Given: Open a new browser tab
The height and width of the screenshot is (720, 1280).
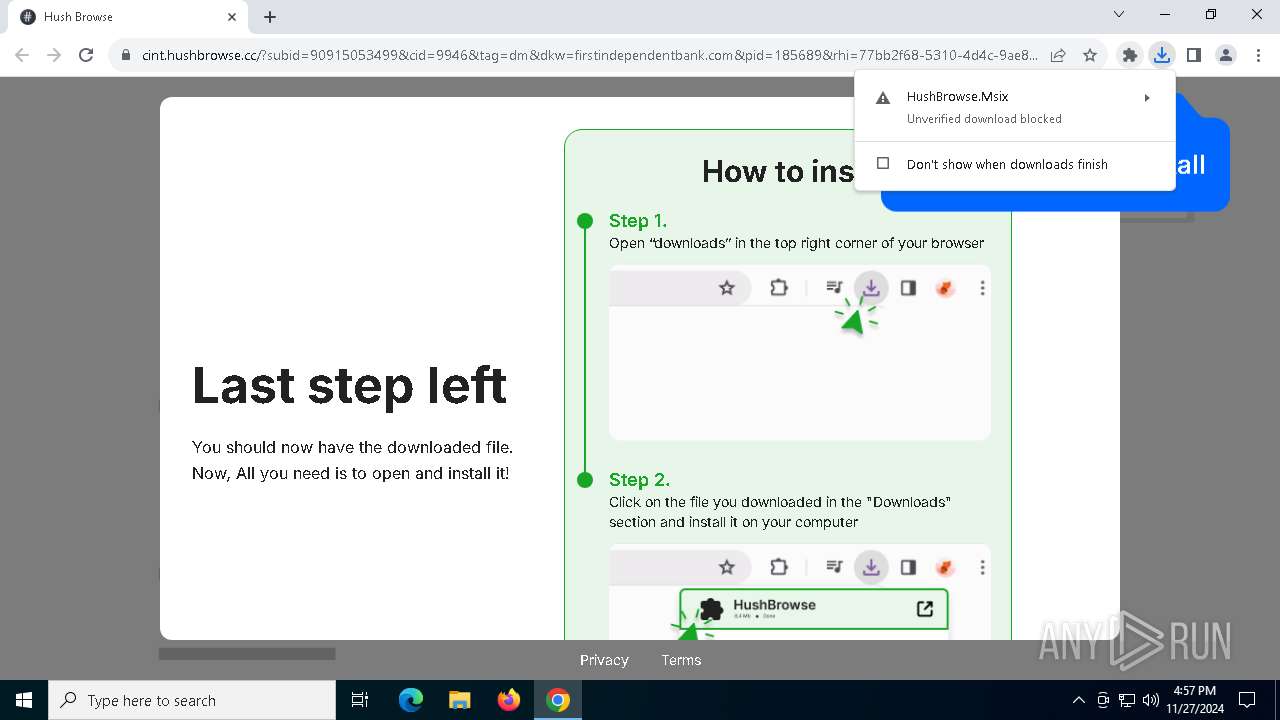Looking at the screenshot, I should coord(270,17).
